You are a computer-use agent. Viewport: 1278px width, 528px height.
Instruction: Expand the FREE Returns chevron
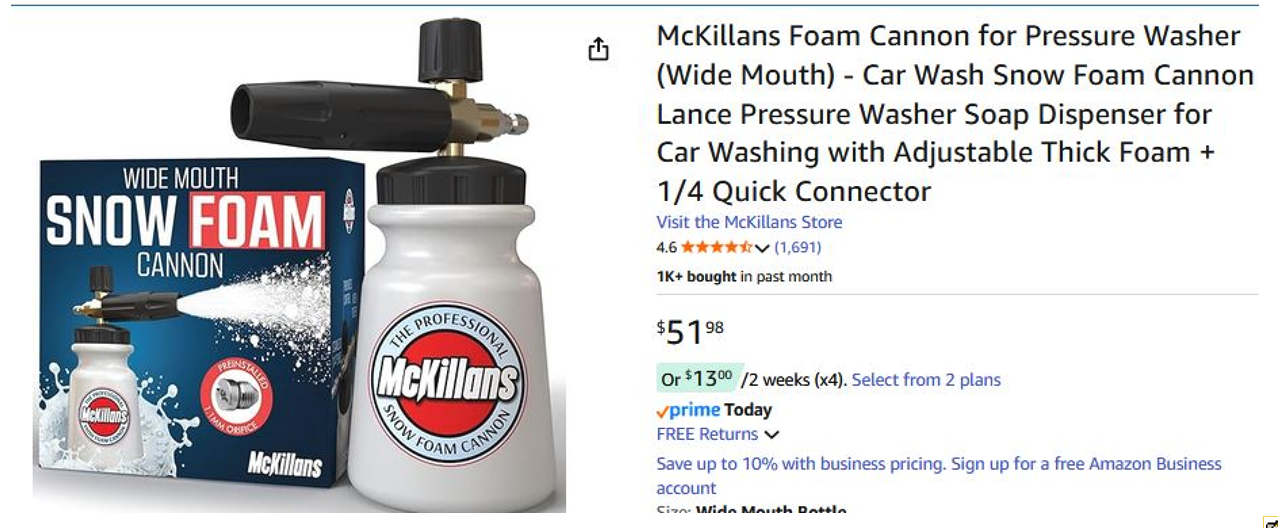point(771,435)
